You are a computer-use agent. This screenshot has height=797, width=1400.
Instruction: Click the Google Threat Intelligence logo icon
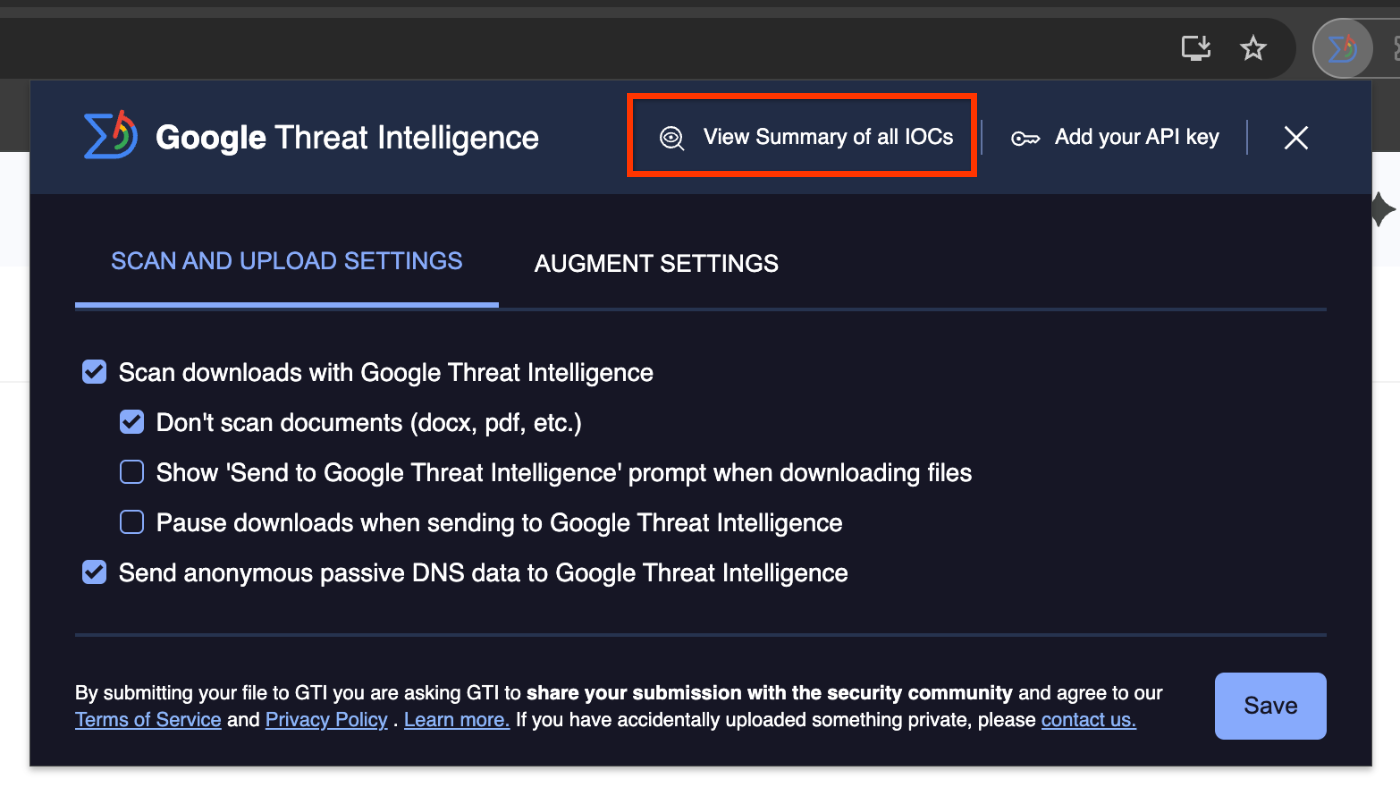click(110, 135)
